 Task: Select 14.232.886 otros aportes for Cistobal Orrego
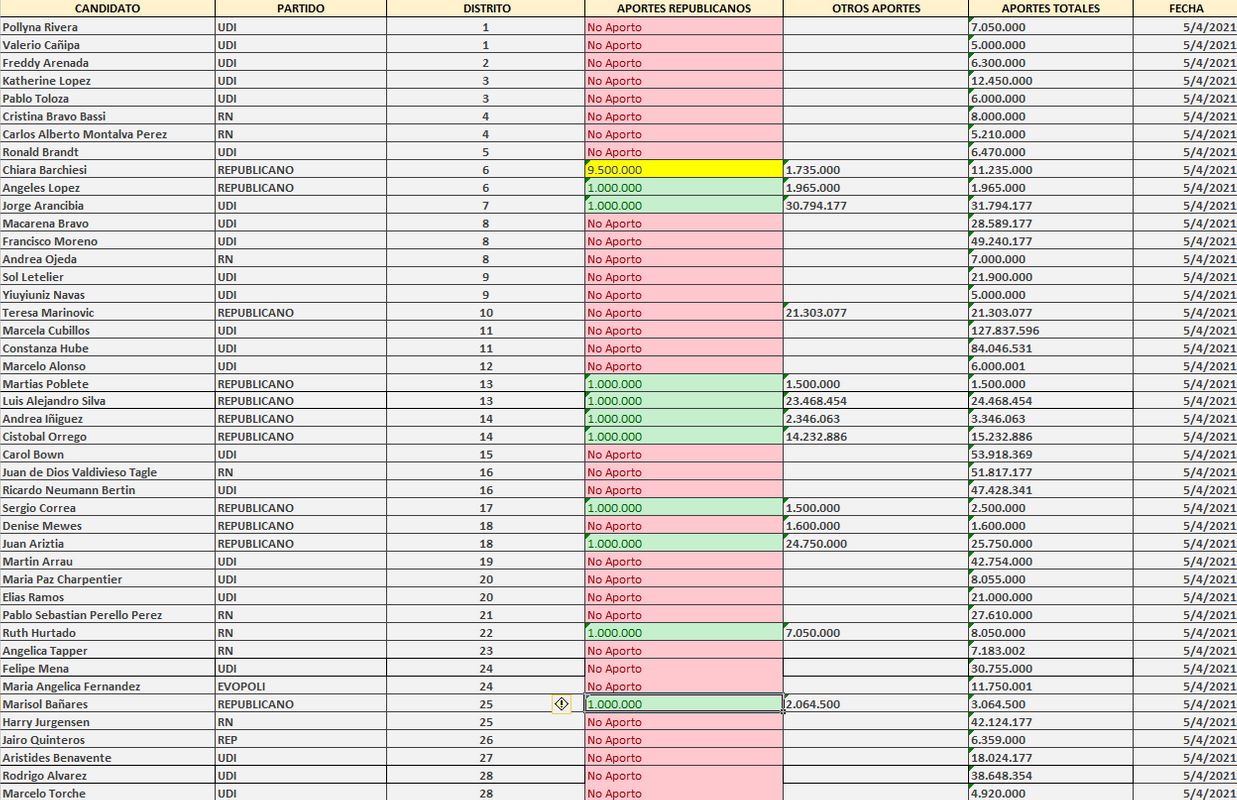pos(876,437)
